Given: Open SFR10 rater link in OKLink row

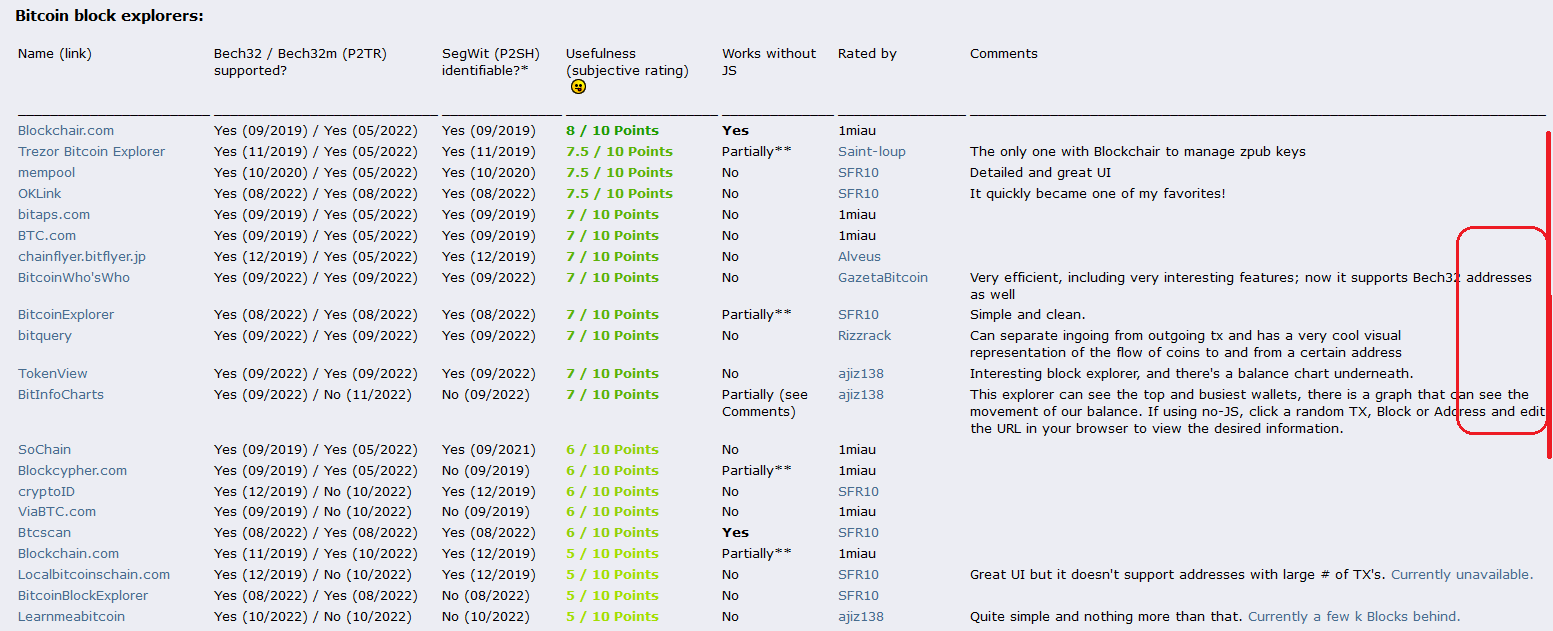Looking at the screenshot, I should (x=858, y=193).
